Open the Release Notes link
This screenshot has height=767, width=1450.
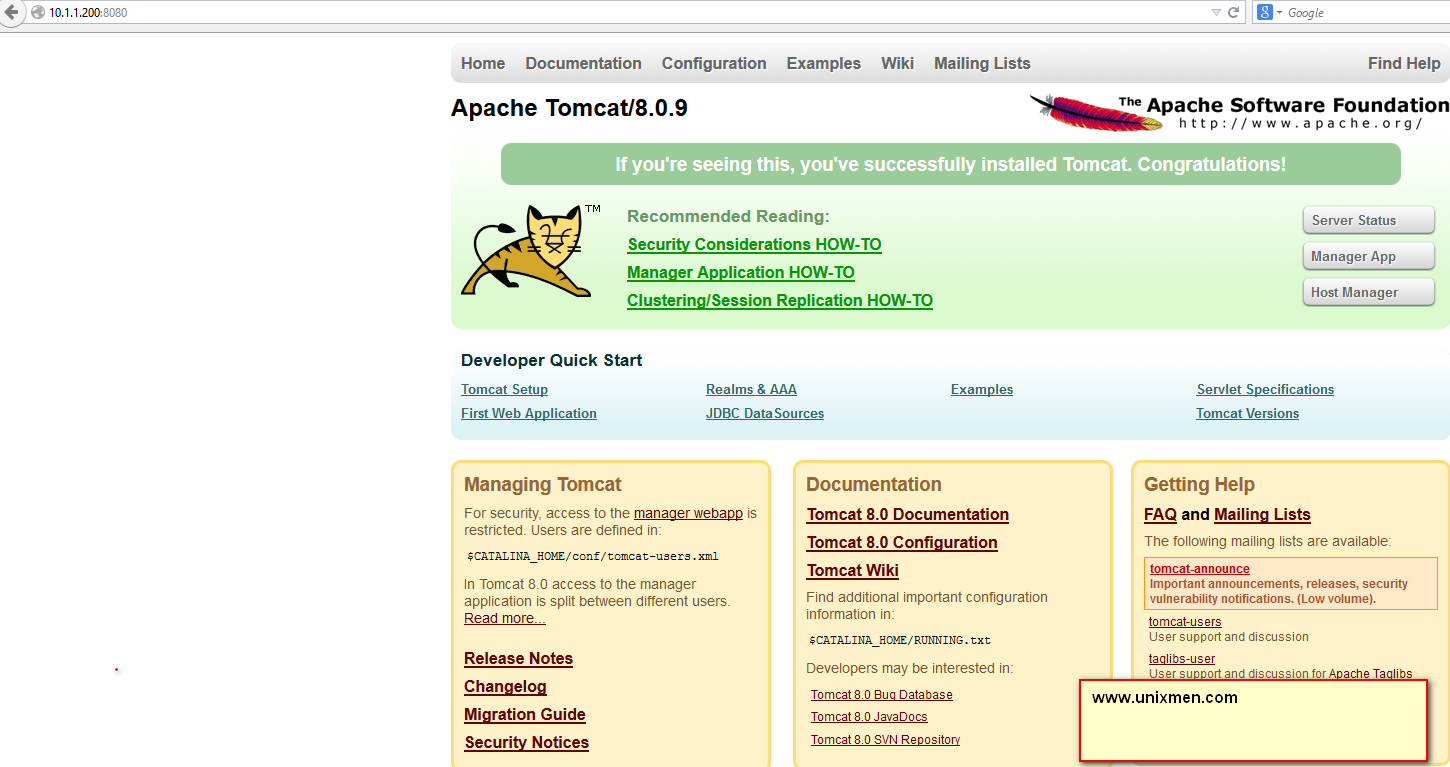[518, 658]
